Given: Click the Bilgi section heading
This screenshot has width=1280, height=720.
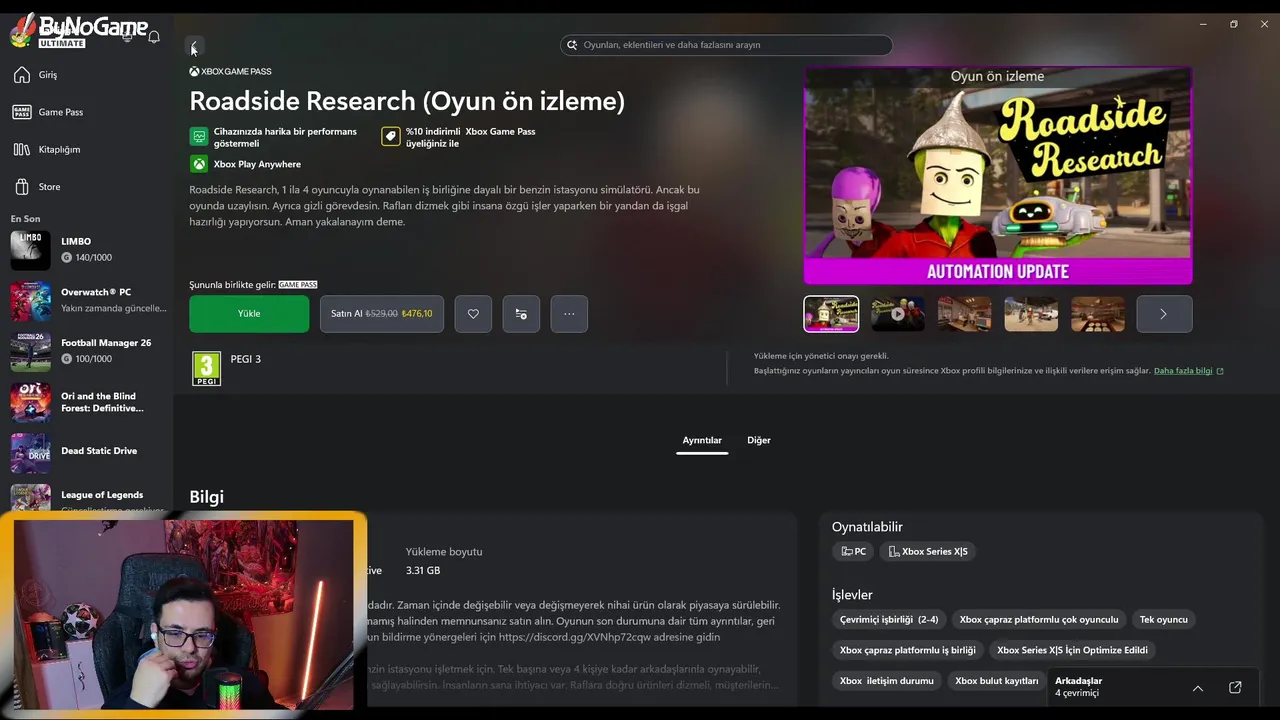Looking at the screenshot, I should tap(206, 497).
